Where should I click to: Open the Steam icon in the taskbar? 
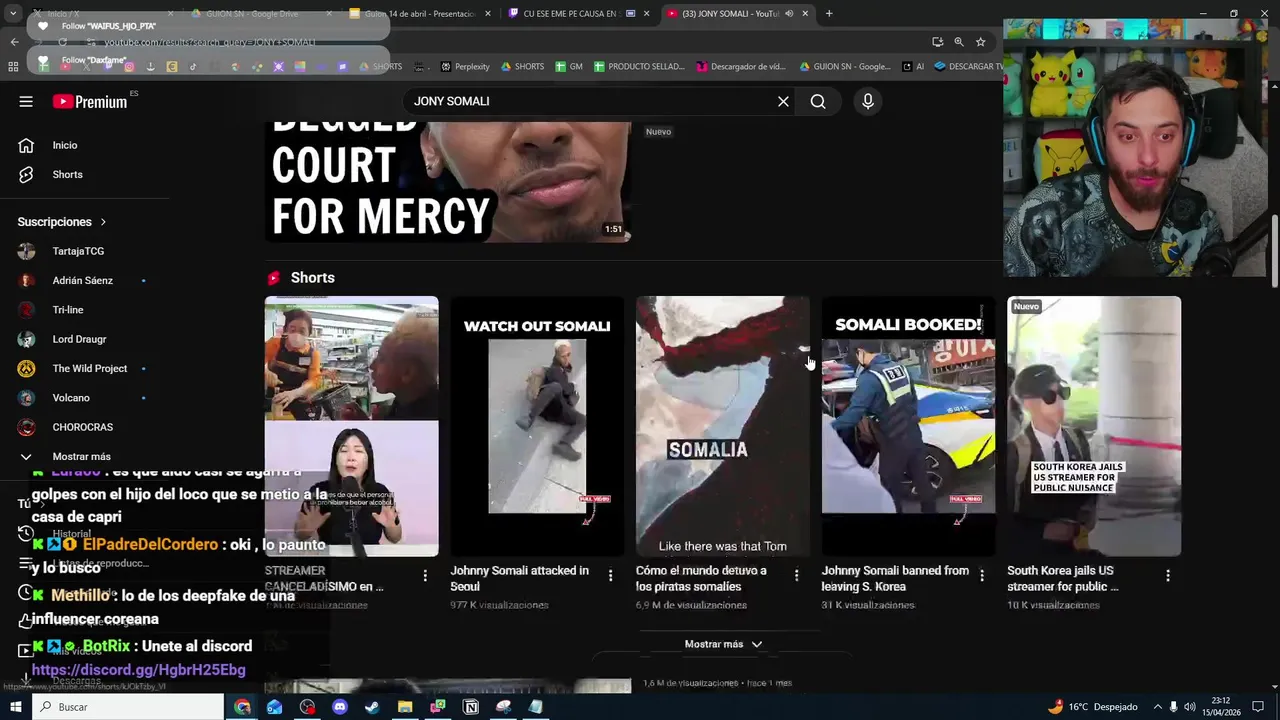[x=372, y=707]
